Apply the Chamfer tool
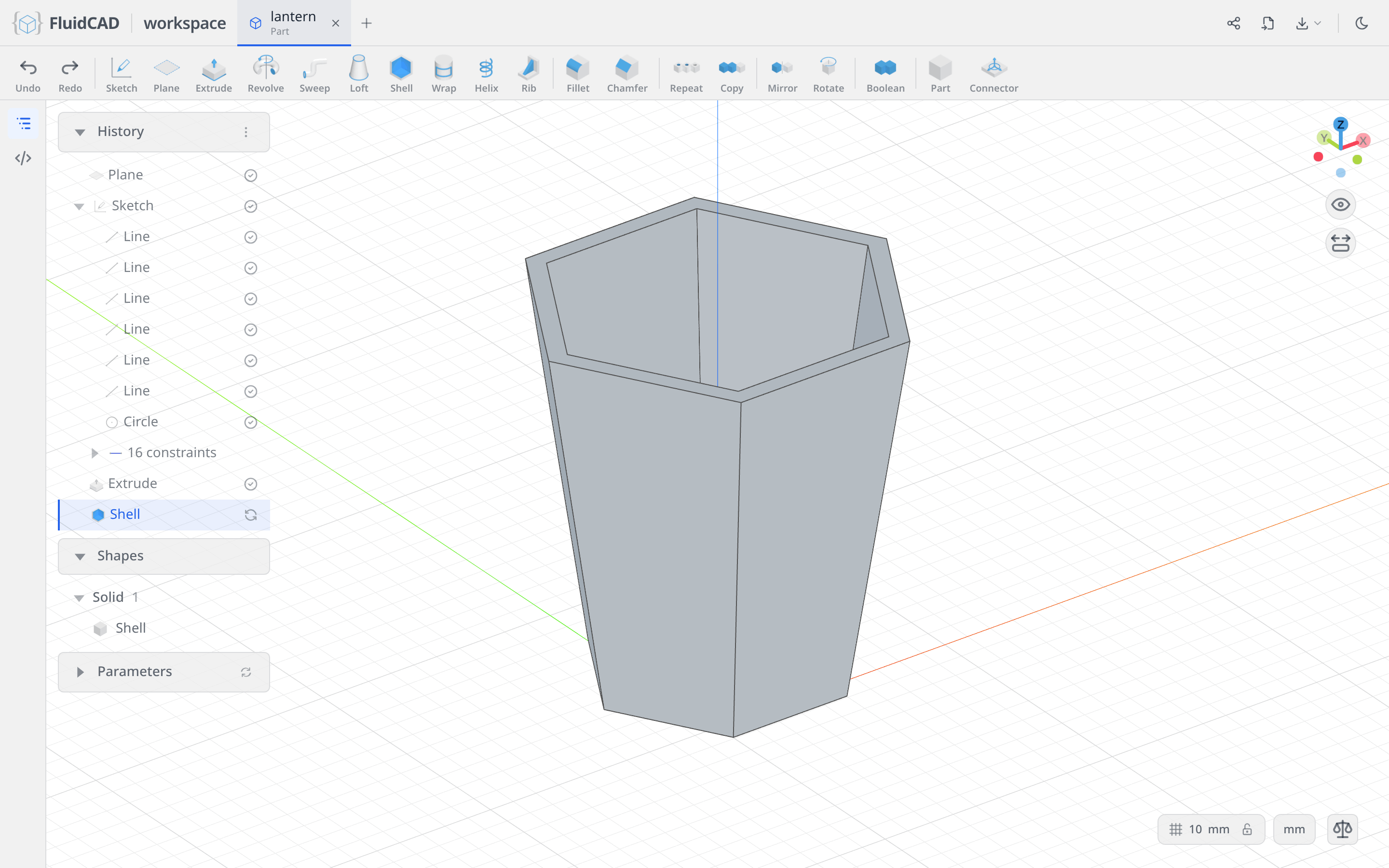This screenshot has width=1389, height=868. tap(627, 74)
